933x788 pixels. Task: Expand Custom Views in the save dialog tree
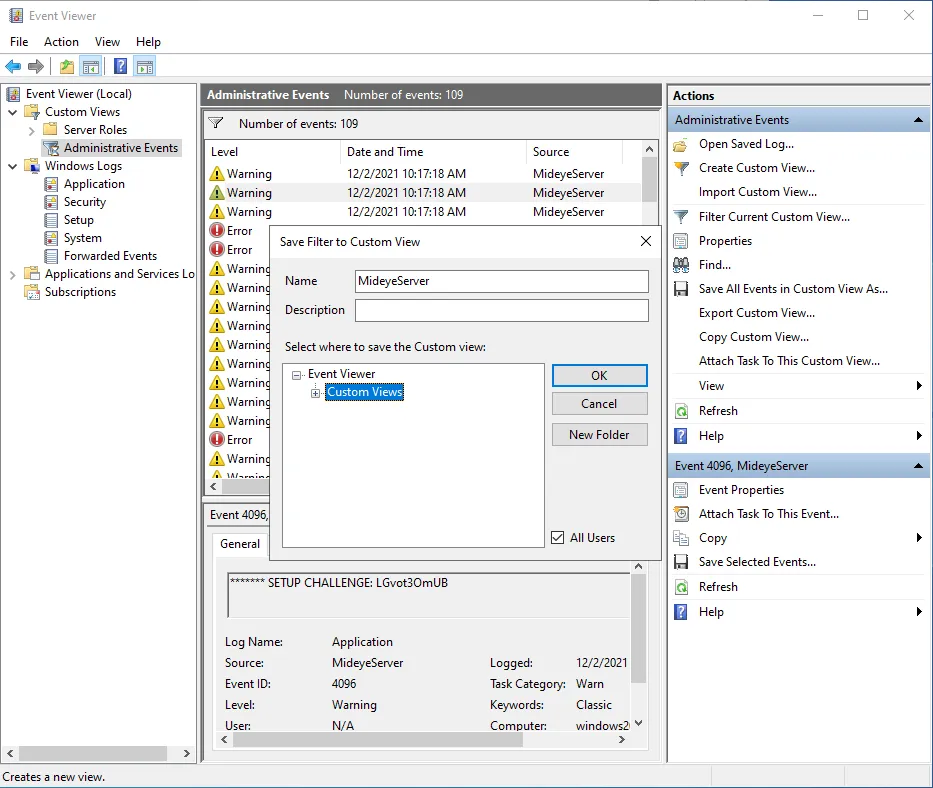tap(314, 392)
